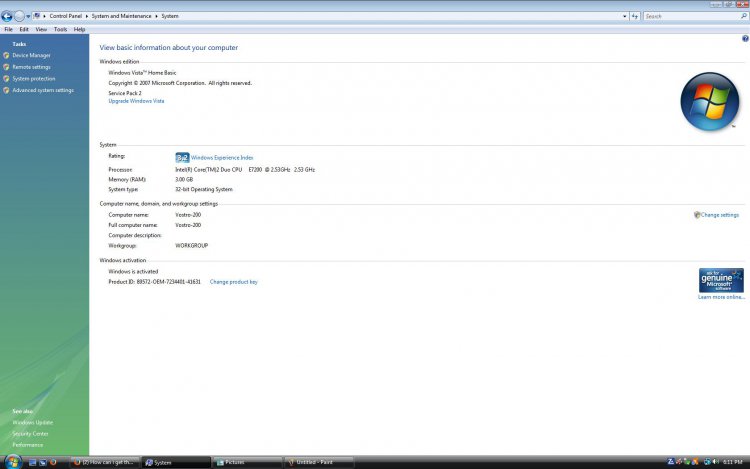Open the recent pages dropdown arrow next to navigation buttons

coord(28,16)
